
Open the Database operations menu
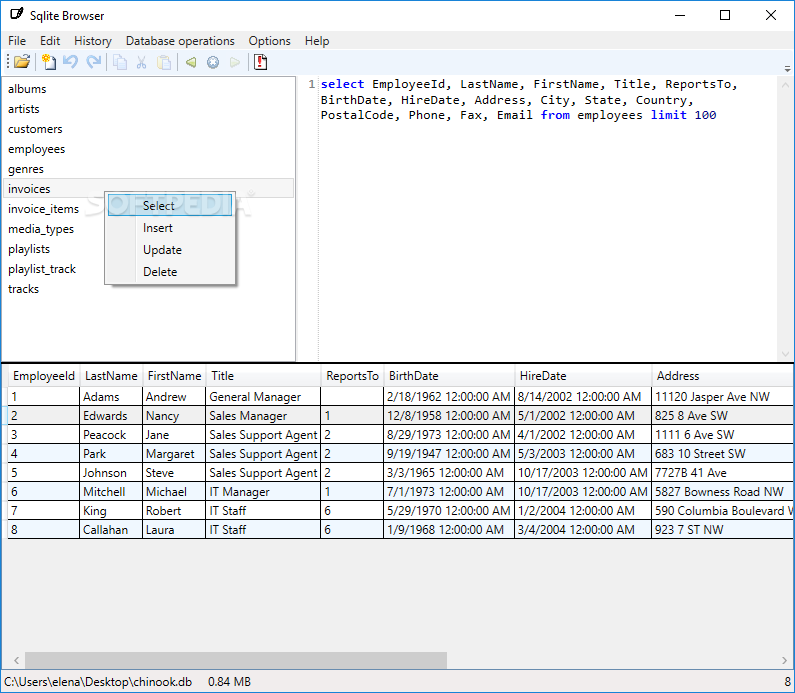click(x=180, y=41)
